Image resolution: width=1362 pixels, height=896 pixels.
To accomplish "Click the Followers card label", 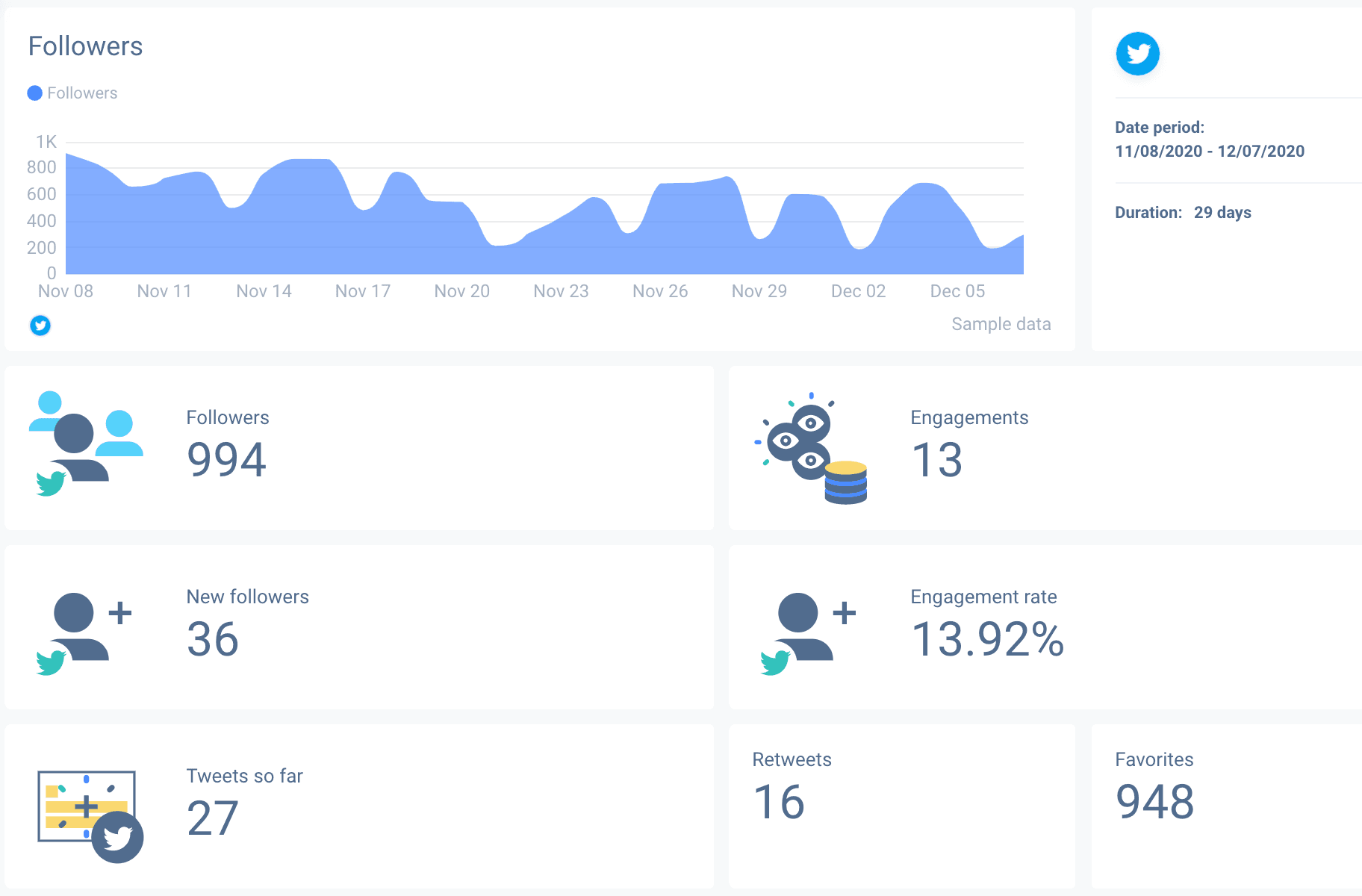I will [x=228, y=417].
